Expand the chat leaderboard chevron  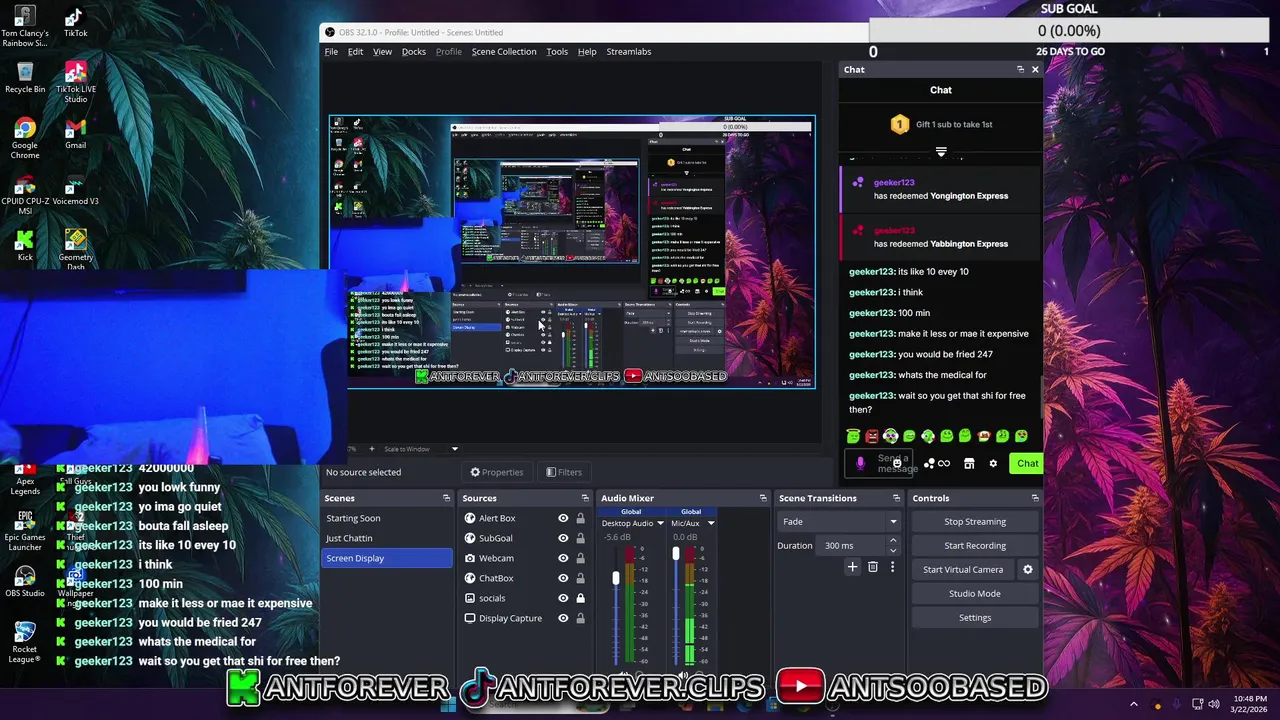click(x=941, y=152)
